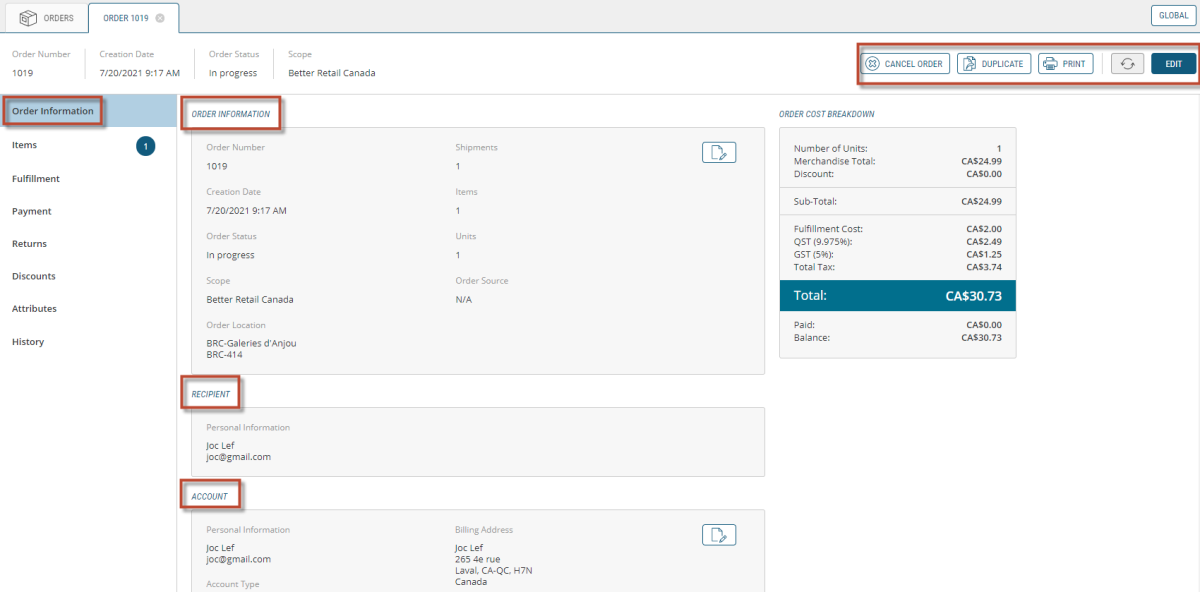Screen dimensions: 1200x592
Task: Click the refresh order icon button
Action: 1127,64
